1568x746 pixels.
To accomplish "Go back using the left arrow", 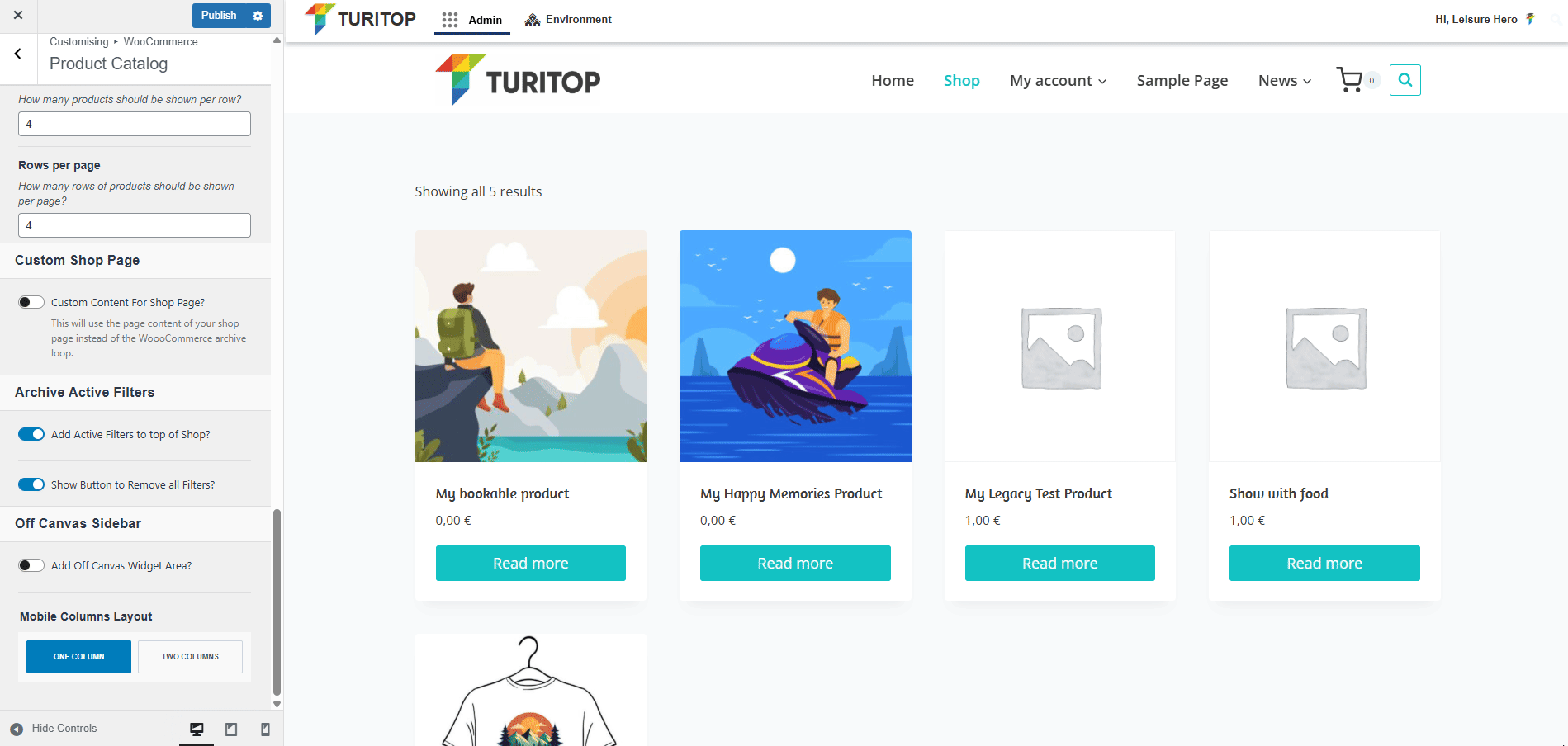I will (x=18, y=54).
